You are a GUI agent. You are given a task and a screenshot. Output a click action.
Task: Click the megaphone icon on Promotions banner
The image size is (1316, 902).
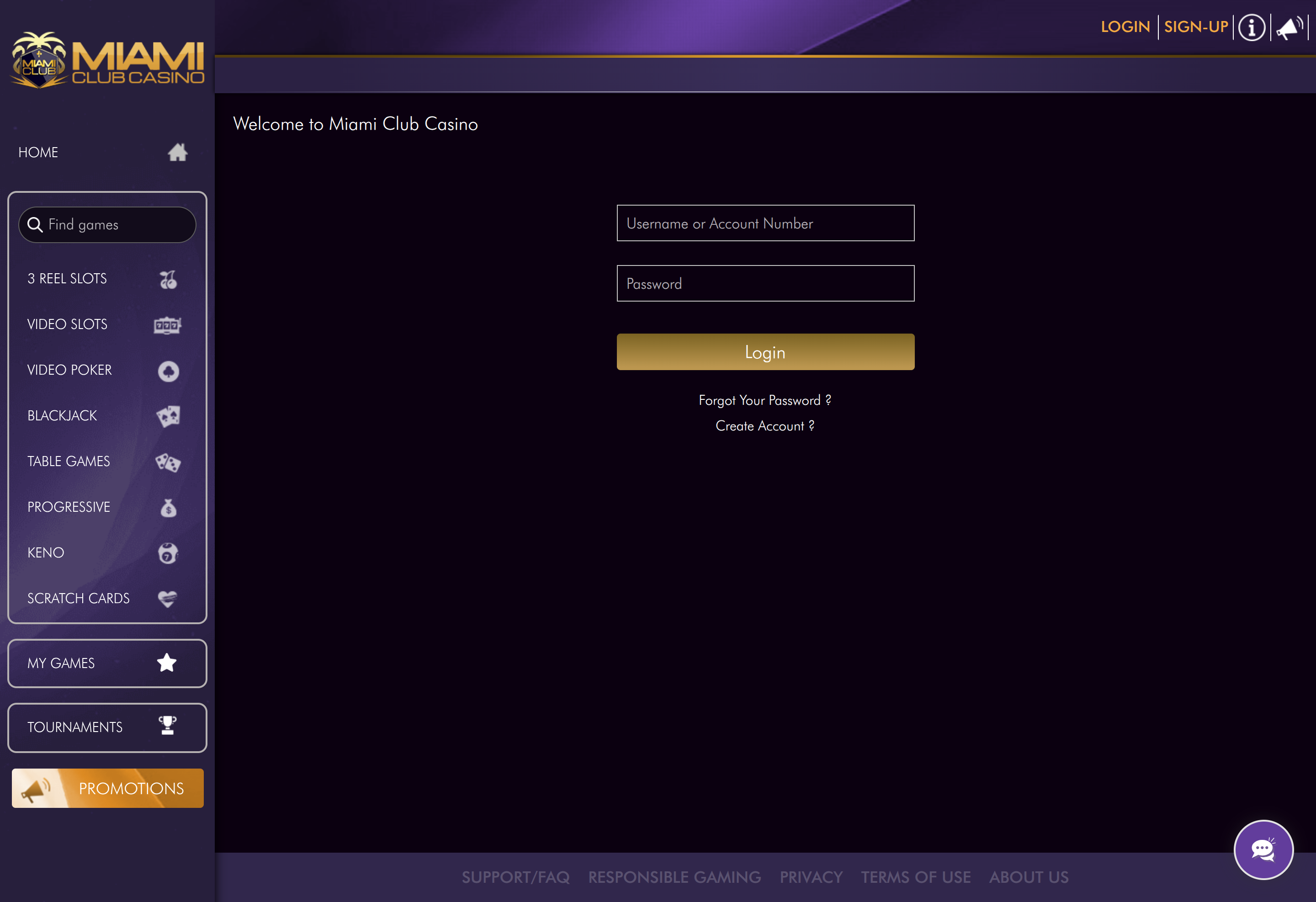(36, 790)
